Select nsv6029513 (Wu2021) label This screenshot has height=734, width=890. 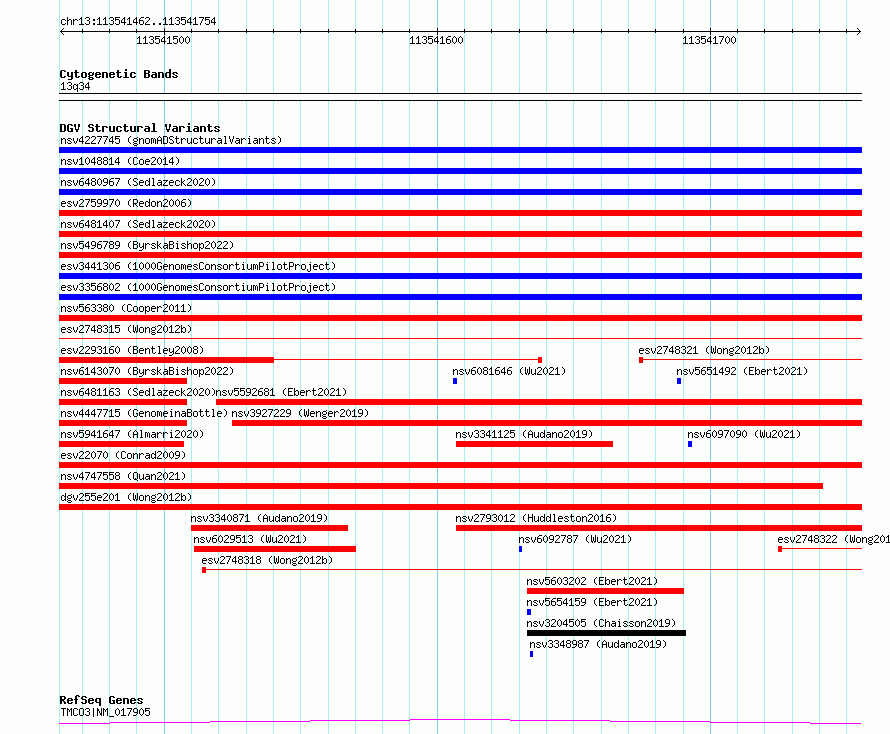point(250,539)
